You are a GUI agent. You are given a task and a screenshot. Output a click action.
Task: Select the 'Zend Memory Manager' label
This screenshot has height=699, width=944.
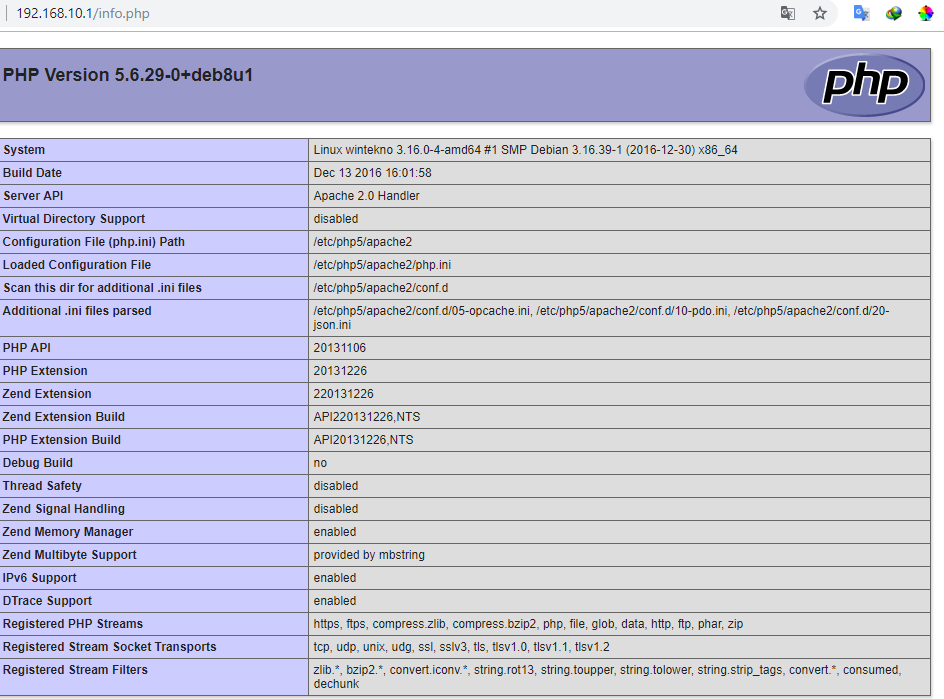[x=68, y=532]
